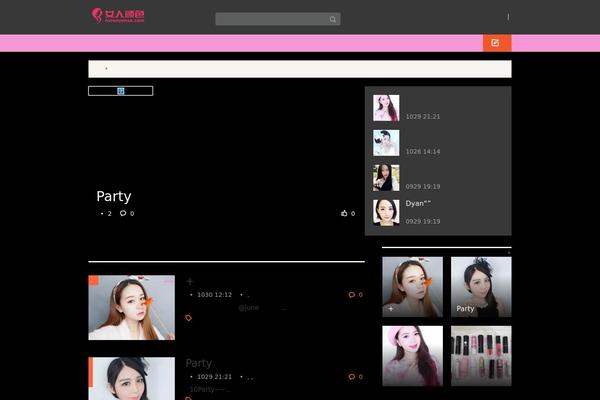
Task: Click the light breadcrumb bar input area
Action: click(x=300, y=69)
